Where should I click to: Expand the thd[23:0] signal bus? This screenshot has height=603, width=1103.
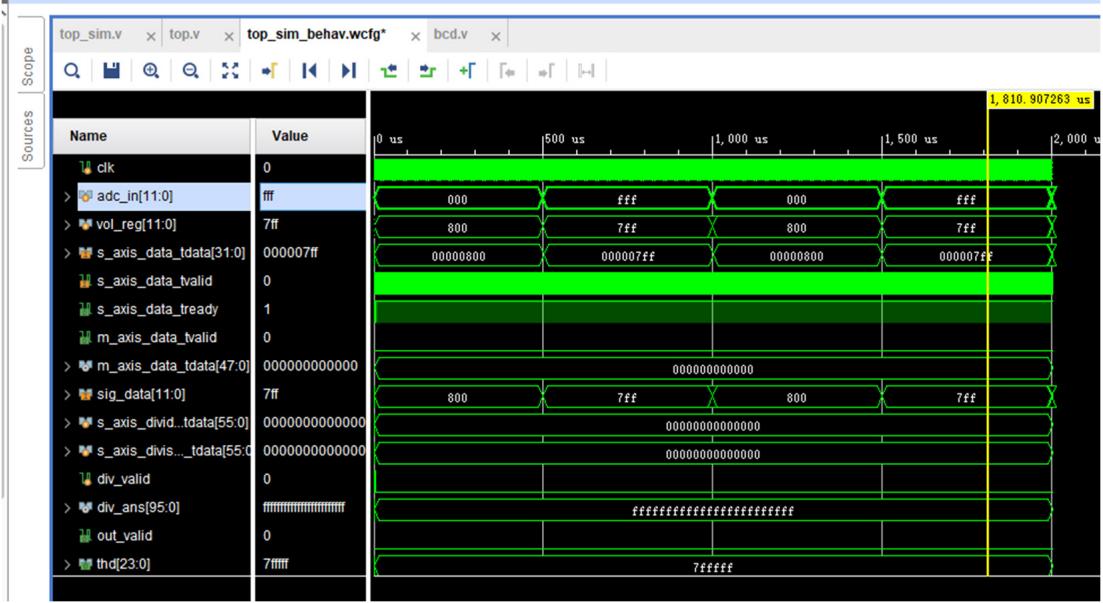(x=65, y=566)
